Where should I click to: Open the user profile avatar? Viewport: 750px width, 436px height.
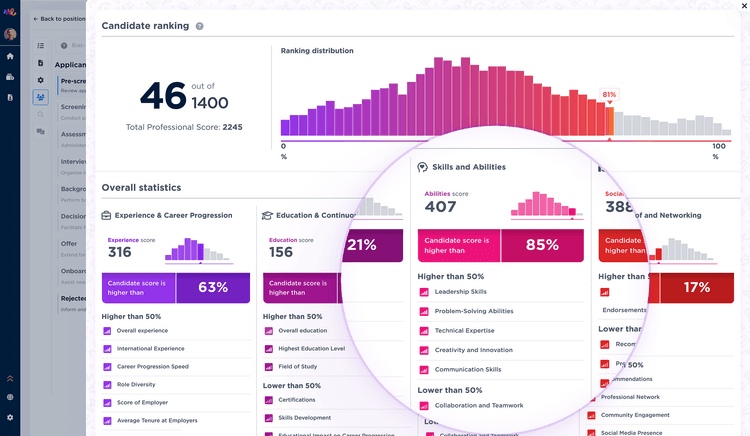point(10,35)
